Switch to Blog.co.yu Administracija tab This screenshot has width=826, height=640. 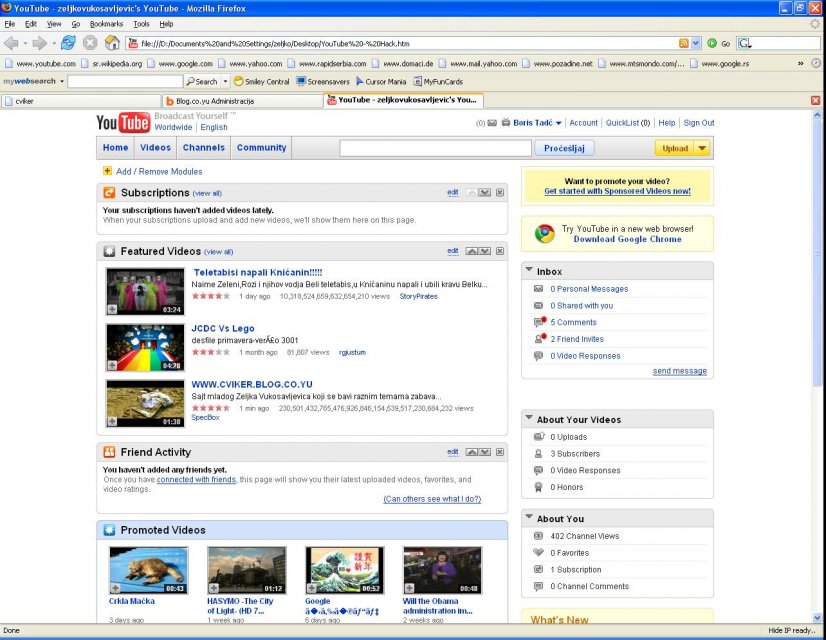point(242,101)
